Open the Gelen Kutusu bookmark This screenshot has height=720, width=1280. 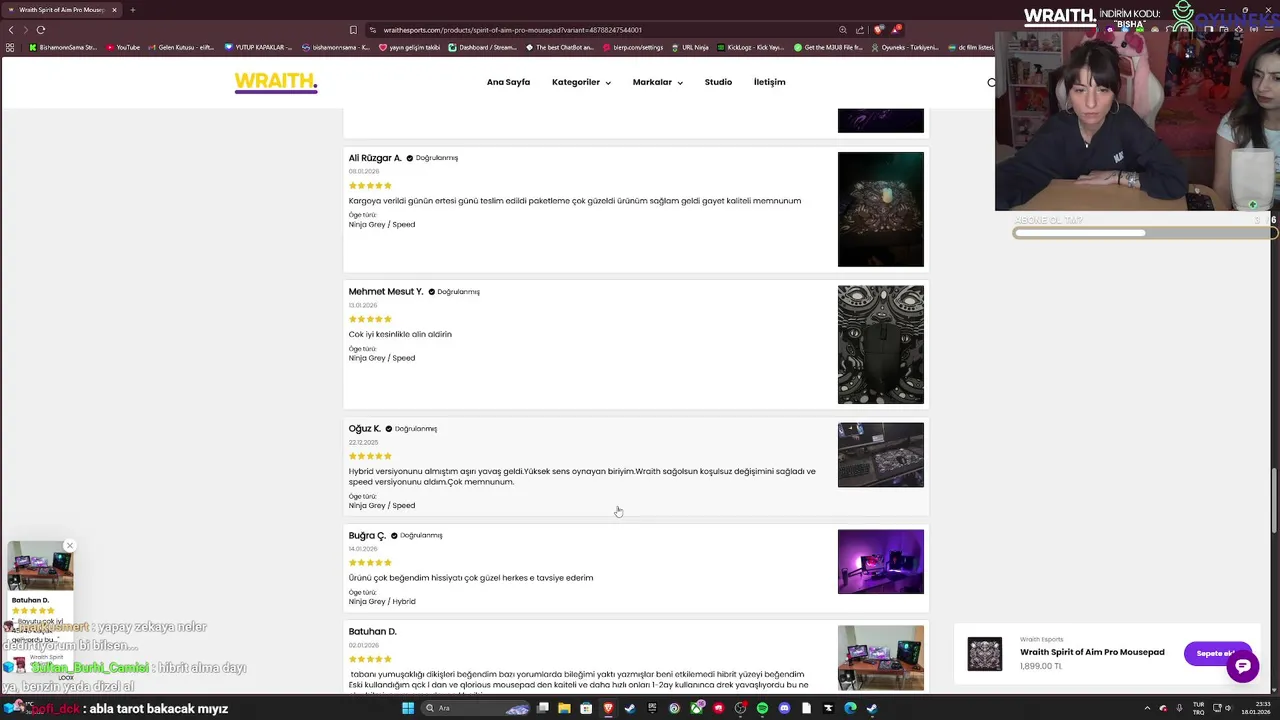pos(182,47)
